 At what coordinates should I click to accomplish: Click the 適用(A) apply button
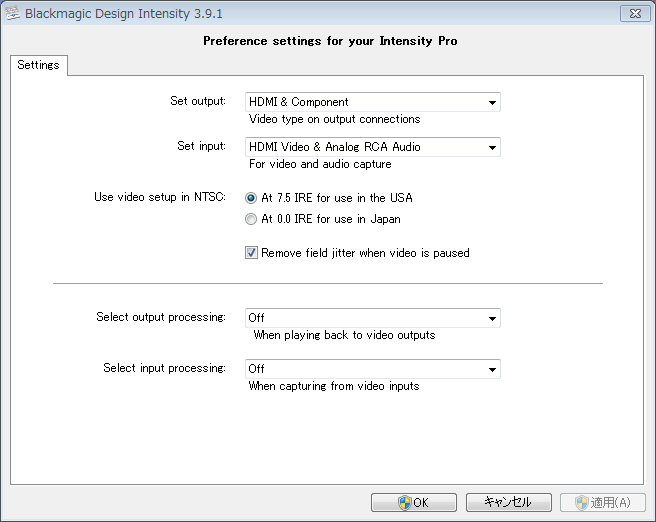(x=603, y=502)
